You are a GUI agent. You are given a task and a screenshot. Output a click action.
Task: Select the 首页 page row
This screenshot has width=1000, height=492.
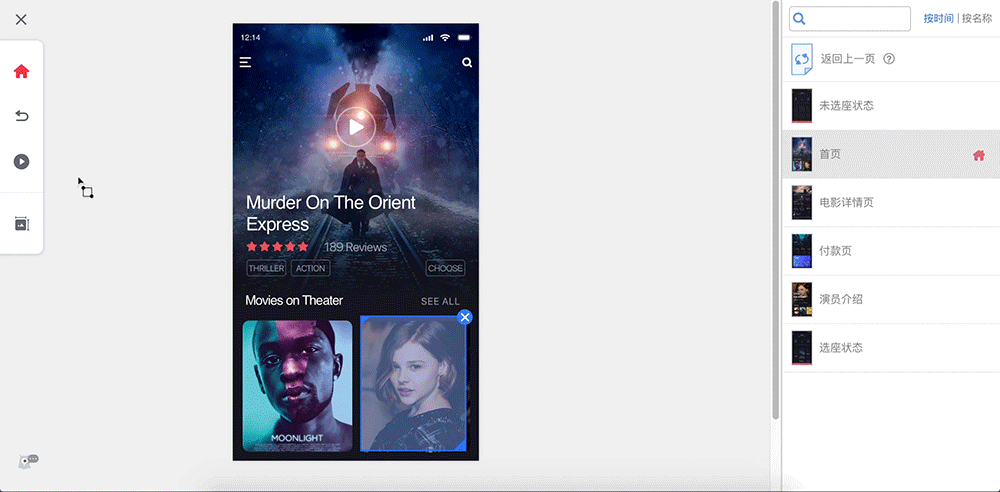(891, 154)
